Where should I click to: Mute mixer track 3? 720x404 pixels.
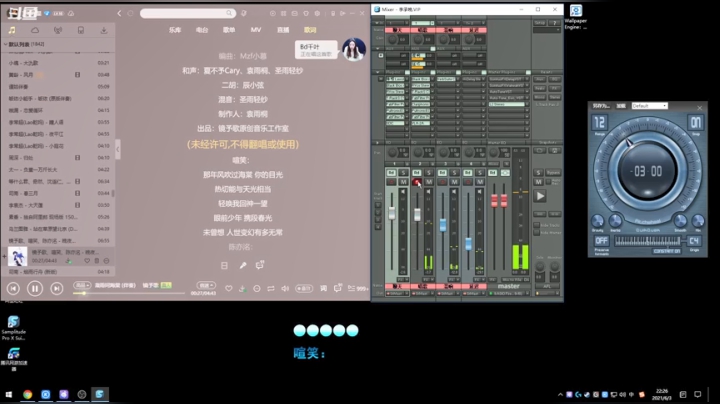(x=454, y=182)
